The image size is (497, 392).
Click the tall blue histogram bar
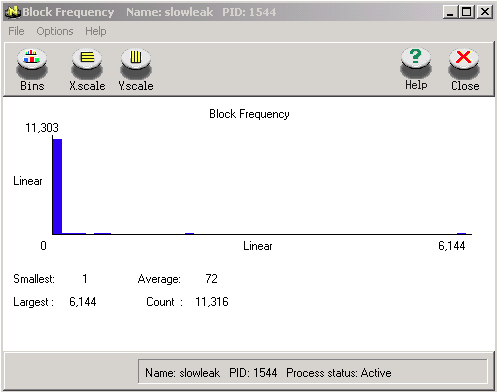click(x=57, y=186)
